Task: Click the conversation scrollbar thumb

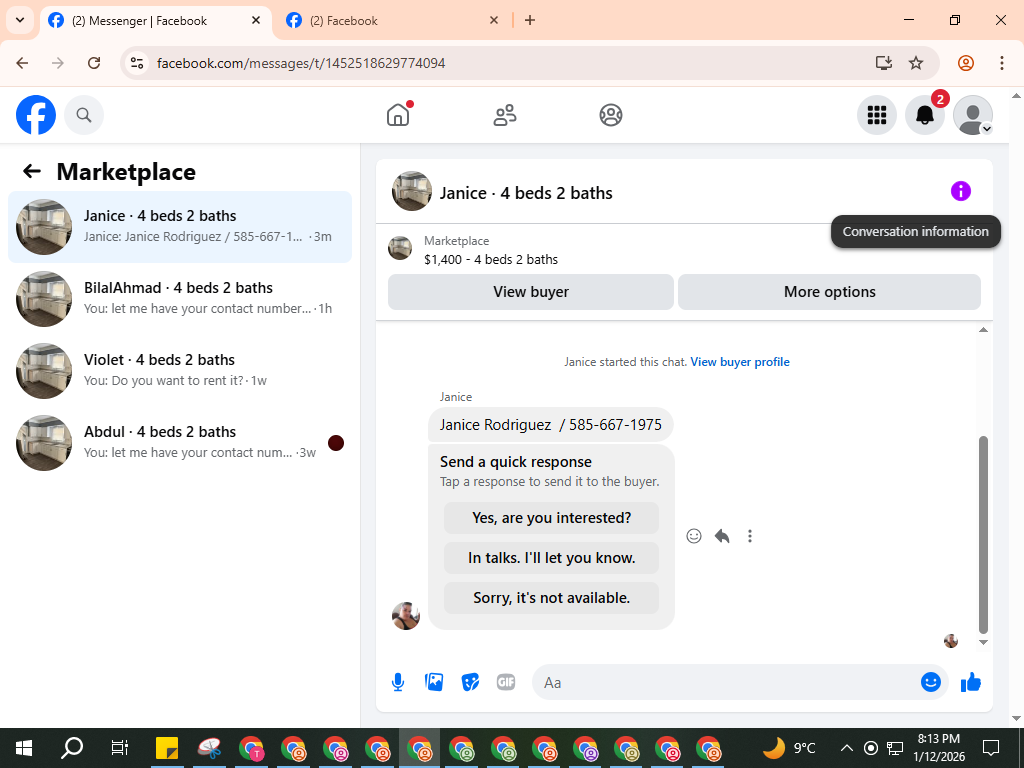Action: pos(983,534)
